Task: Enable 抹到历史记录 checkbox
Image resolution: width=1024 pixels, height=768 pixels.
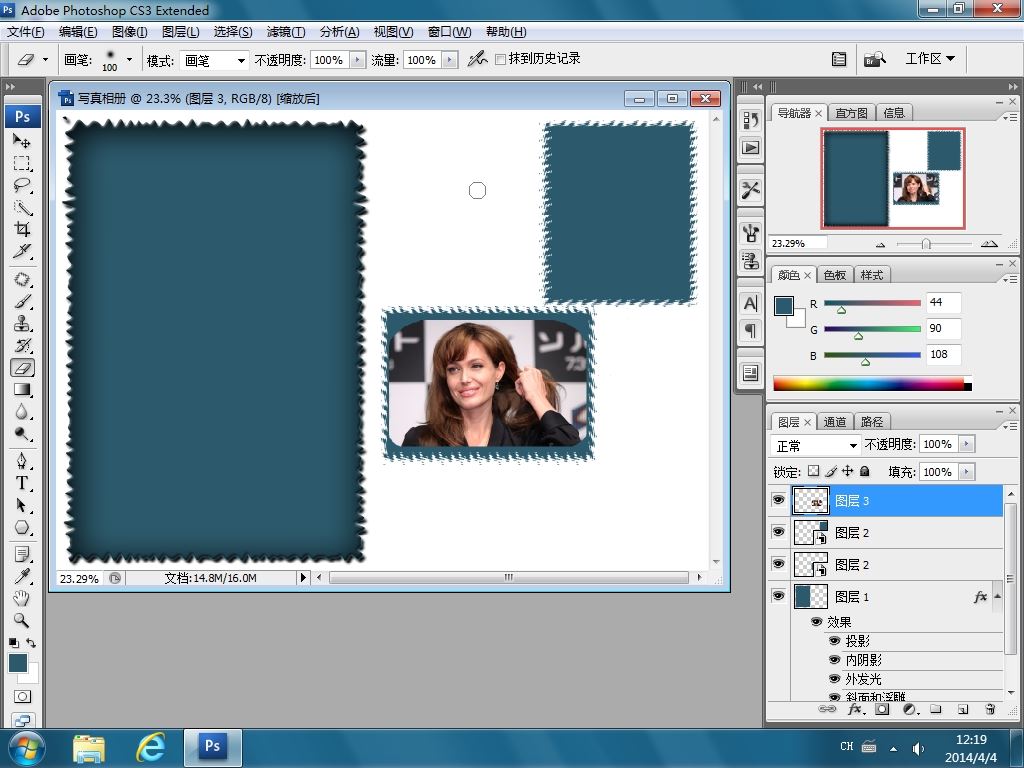Action: (501, 60)
